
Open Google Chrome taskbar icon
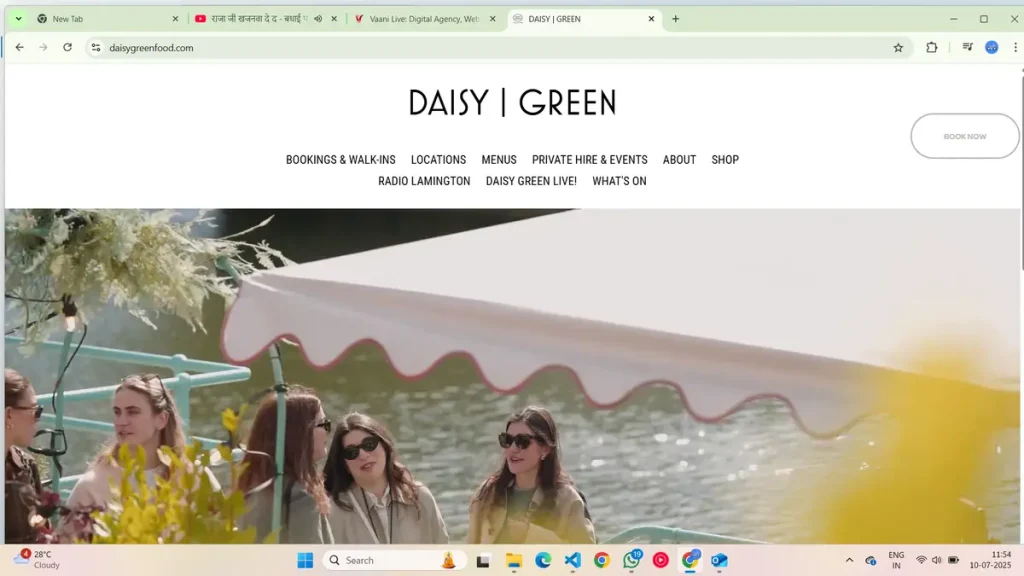pyautogui.click(x=601, y=560)
